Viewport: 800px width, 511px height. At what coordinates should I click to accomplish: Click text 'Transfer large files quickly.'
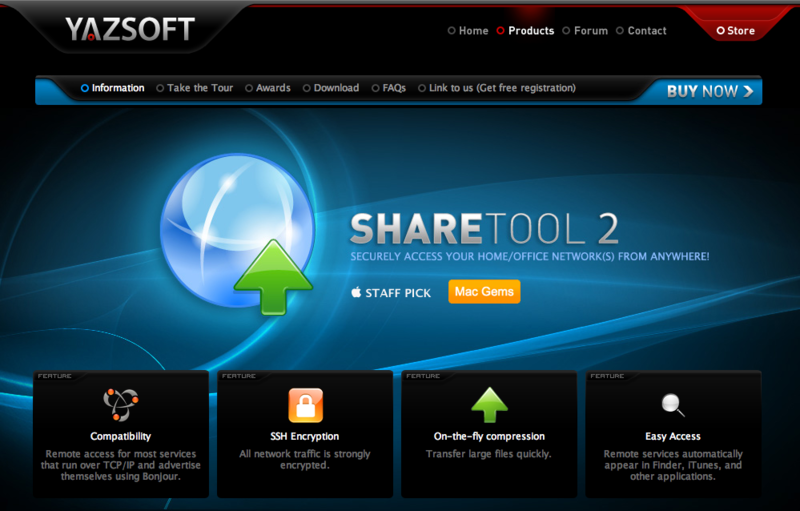click(489, 454)
